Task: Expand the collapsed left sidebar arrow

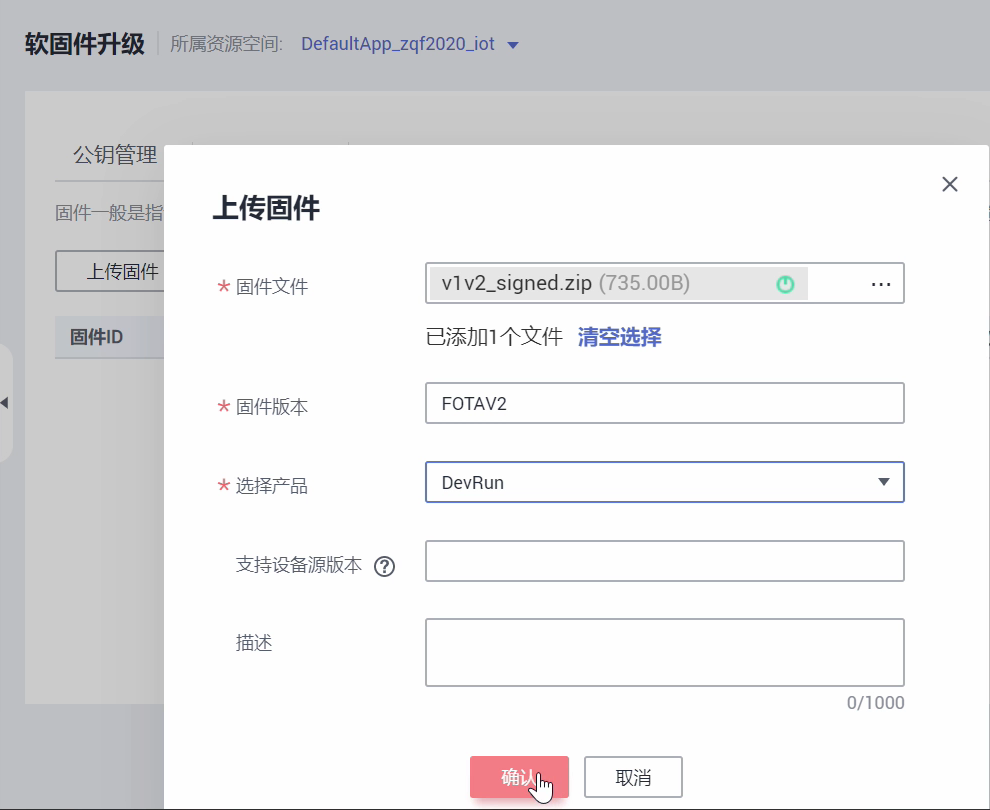Action: [x=4, y=402]
